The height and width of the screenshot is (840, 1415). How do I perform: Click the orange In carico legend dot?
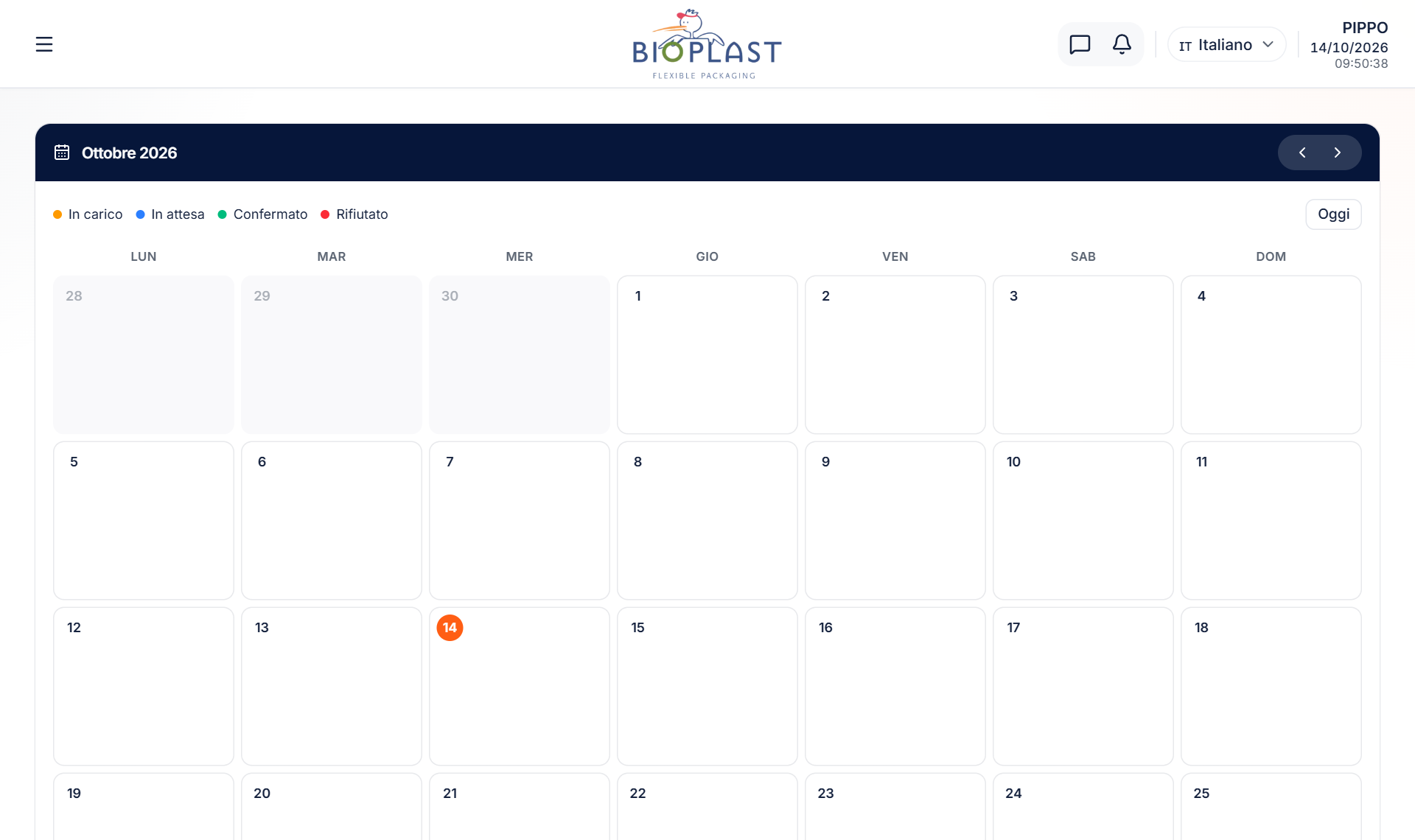pyautogui.click(x=57, y=214)
